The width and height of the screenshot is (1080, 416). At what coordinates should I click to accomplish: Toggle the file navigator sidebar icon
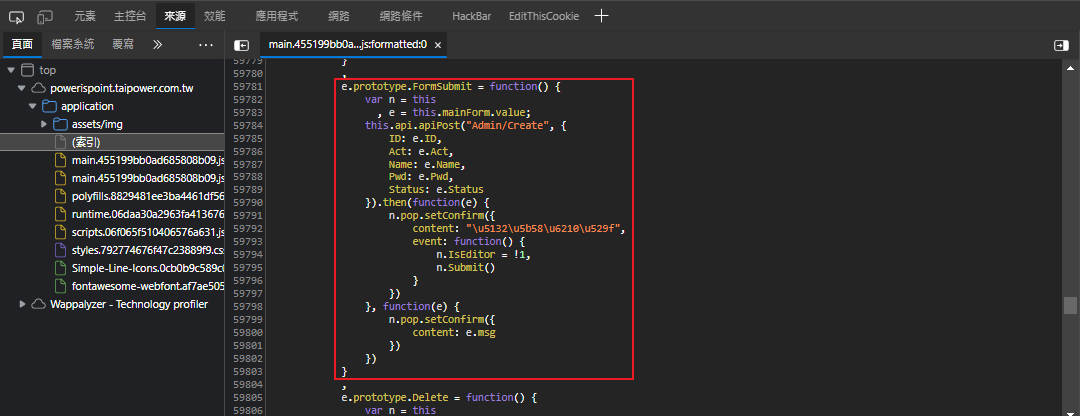click(241, 45)
